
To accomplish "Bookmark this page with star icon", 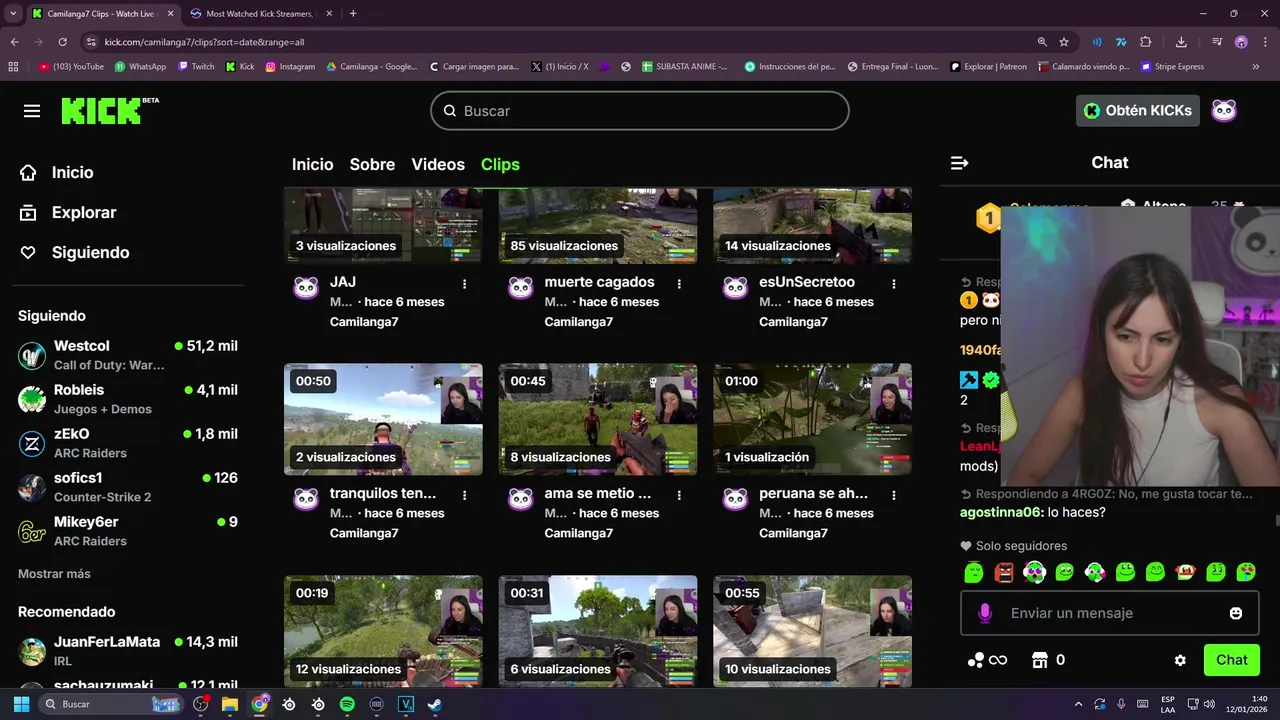I will [x=1064, y=42].
